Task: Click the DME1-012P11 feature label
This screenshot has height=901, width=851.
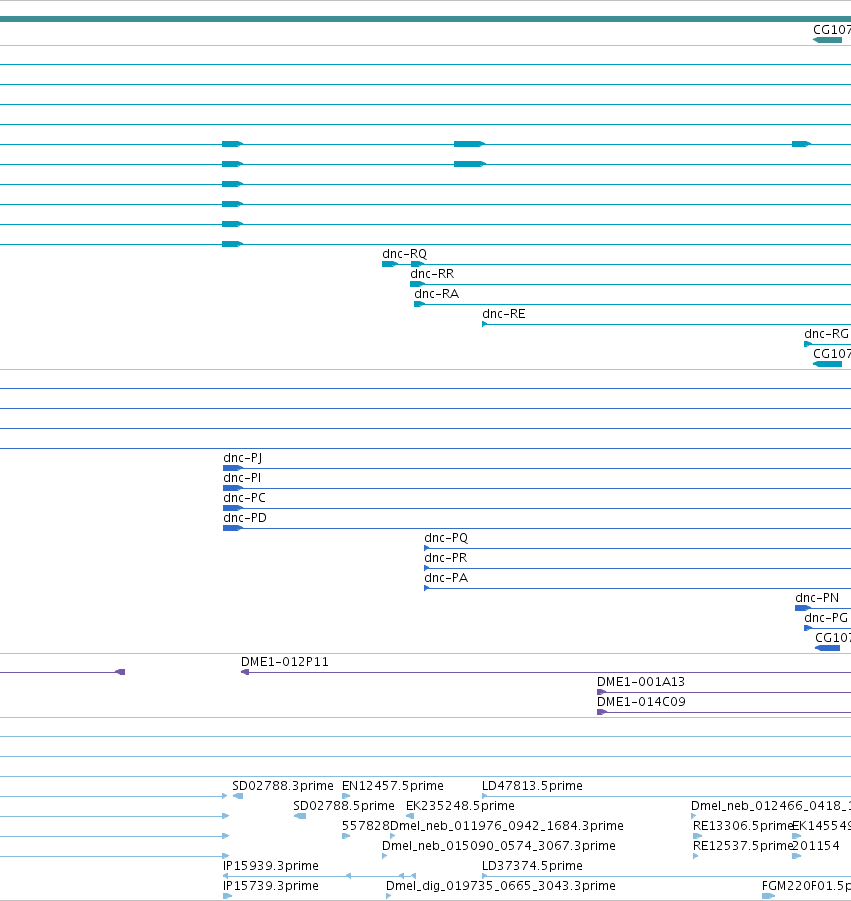Action: point(284,662)
